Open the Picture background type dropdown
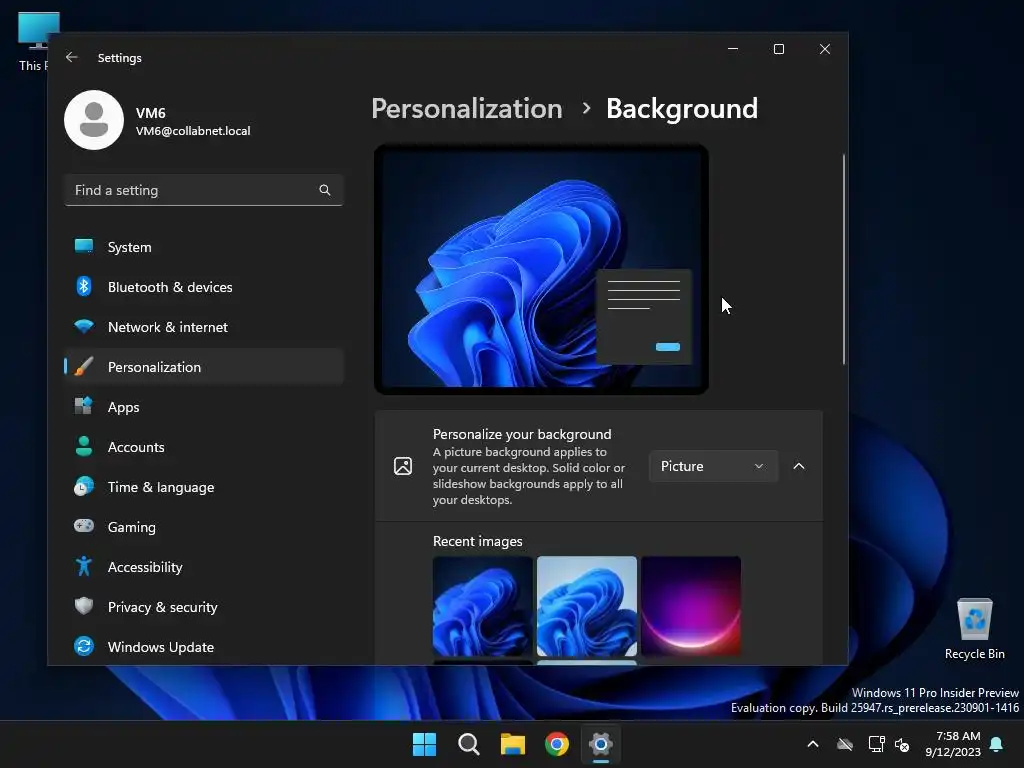1024x768 pixels. click(x=713, y=466)
